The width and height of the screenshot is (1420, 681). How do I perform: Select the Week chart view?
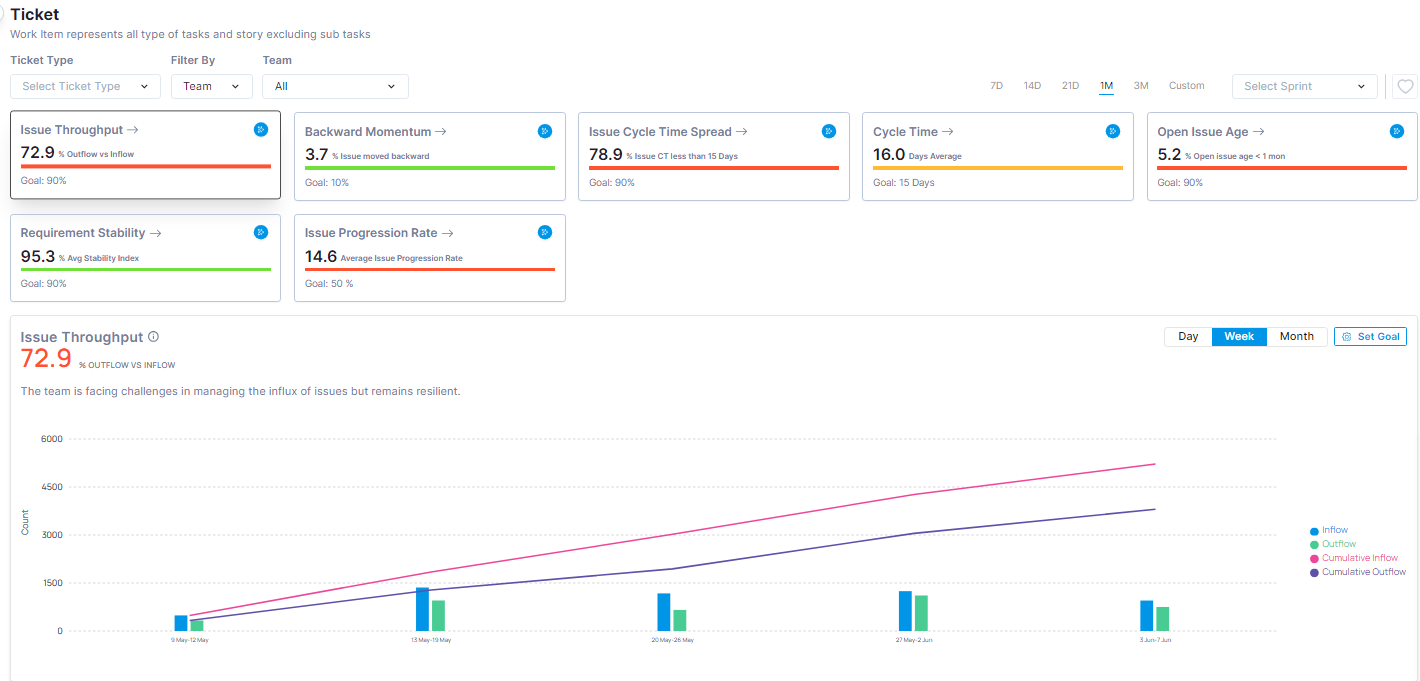point(1239,337)
